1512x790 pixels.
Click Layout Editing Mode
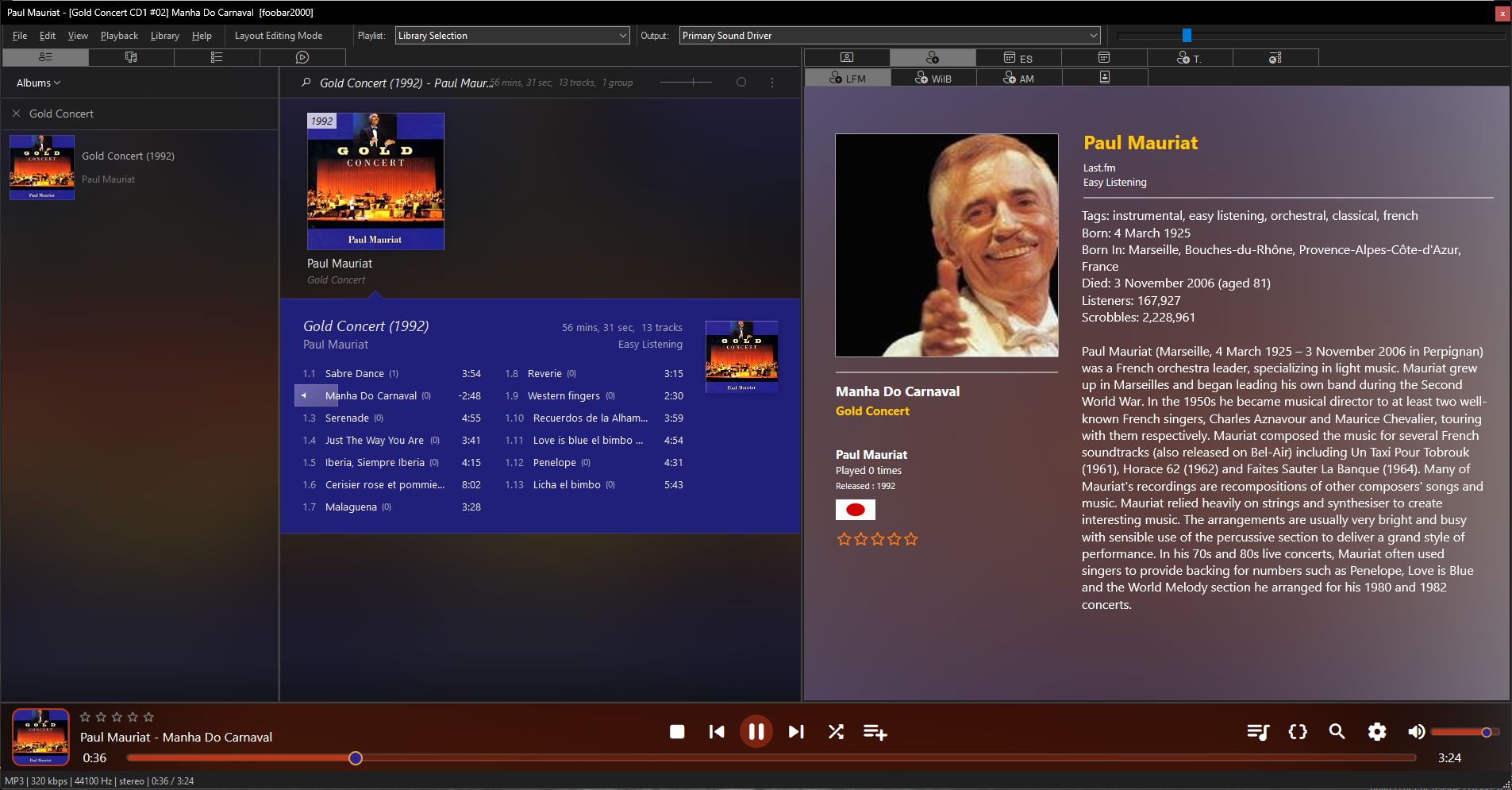(279, 35)
